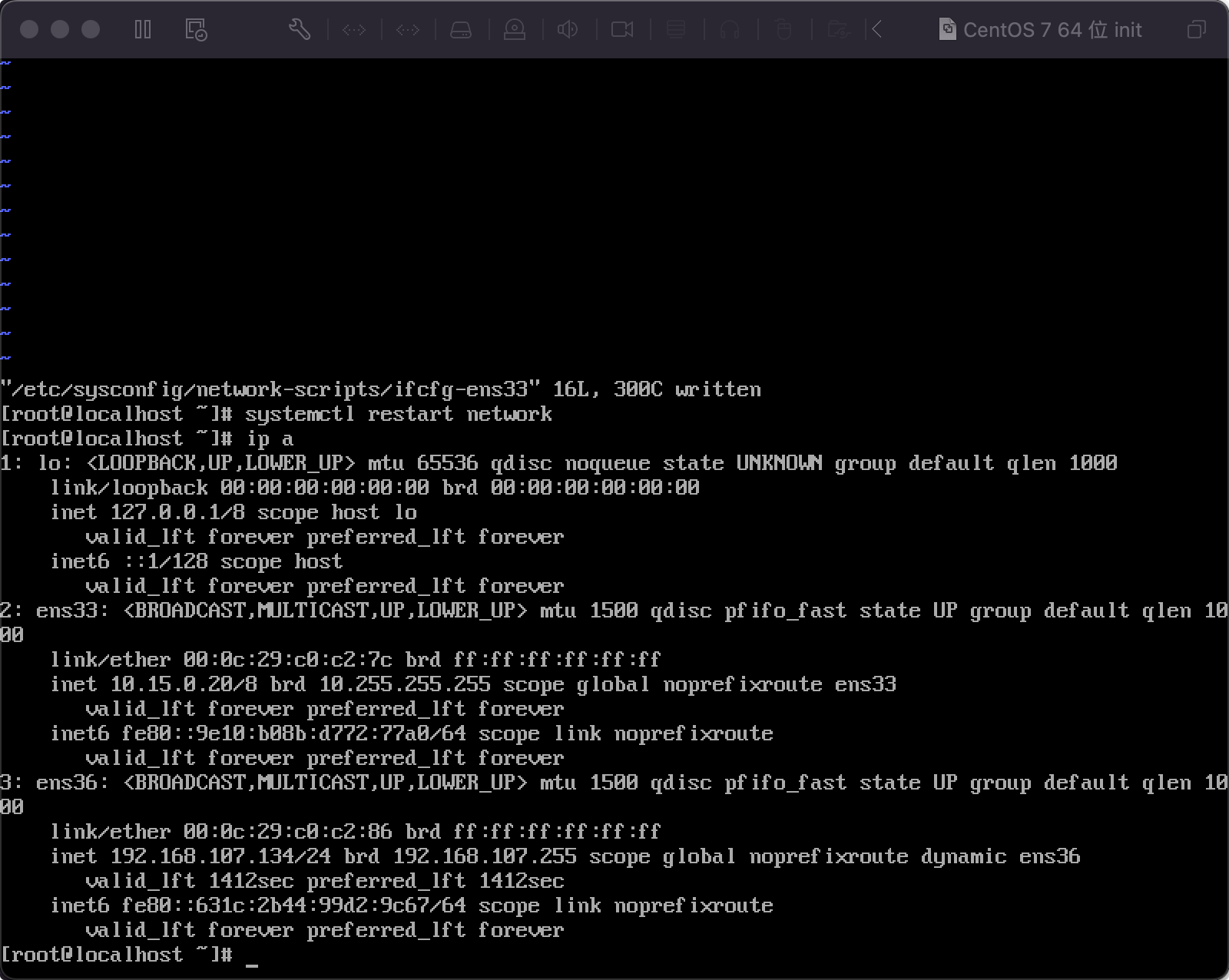
Task: Toggle the camera device icon
Action: pos(622,30)
